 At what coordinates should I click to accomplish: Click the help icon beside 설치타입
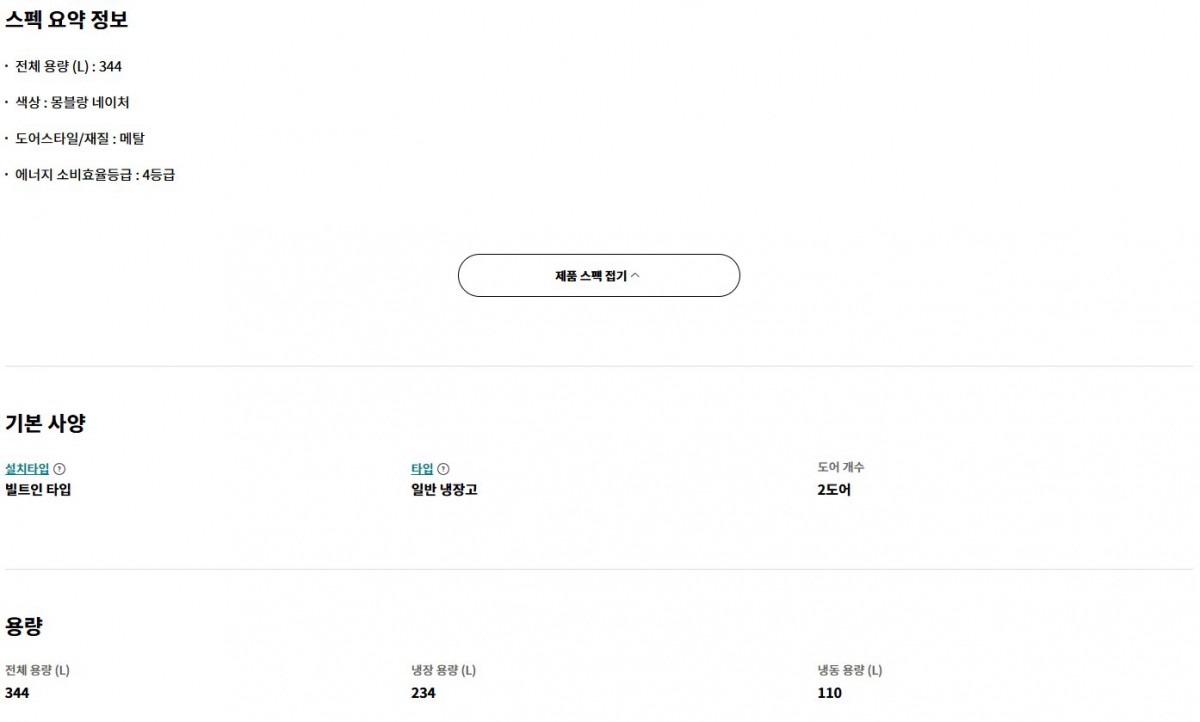point(59,469)
